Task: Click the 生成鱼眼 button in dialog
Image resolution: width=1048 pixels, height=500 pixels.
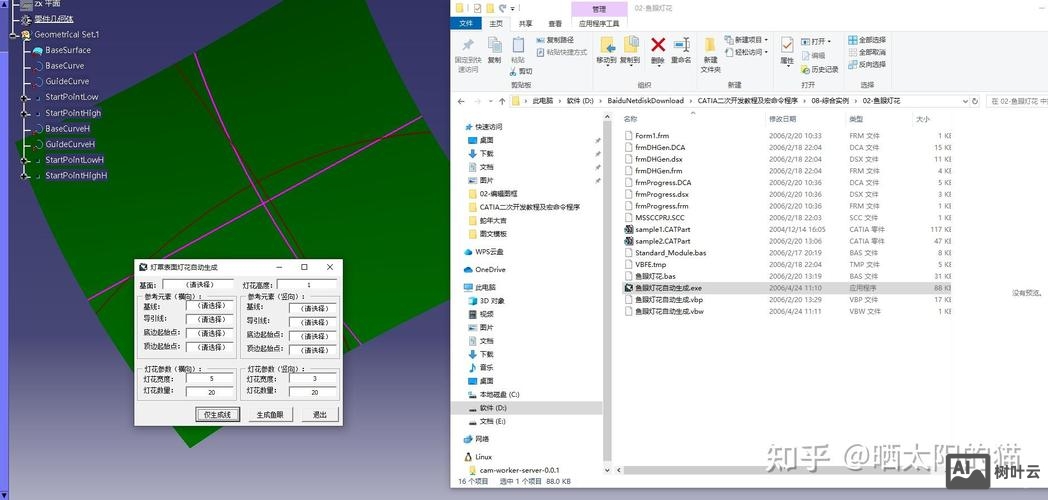Action: tap(270, 414)
